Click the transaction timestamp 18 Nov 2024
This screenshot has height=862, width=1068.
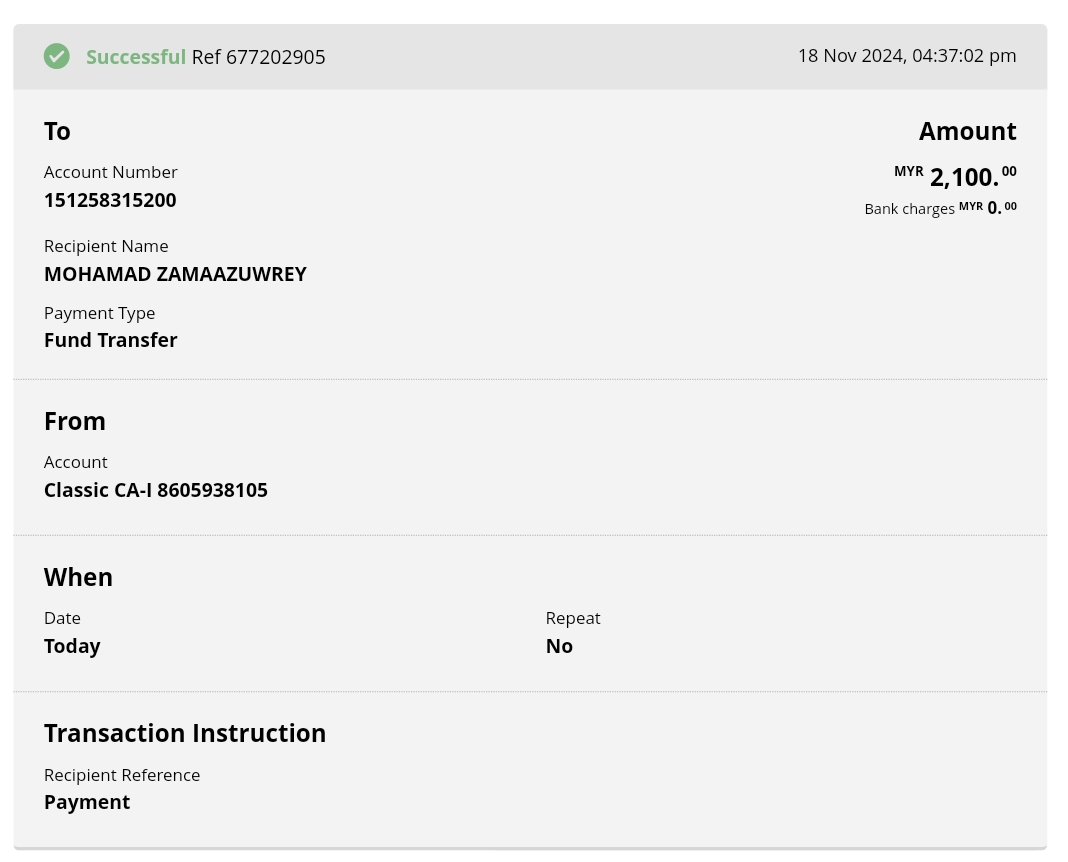[x=906, y=56]
